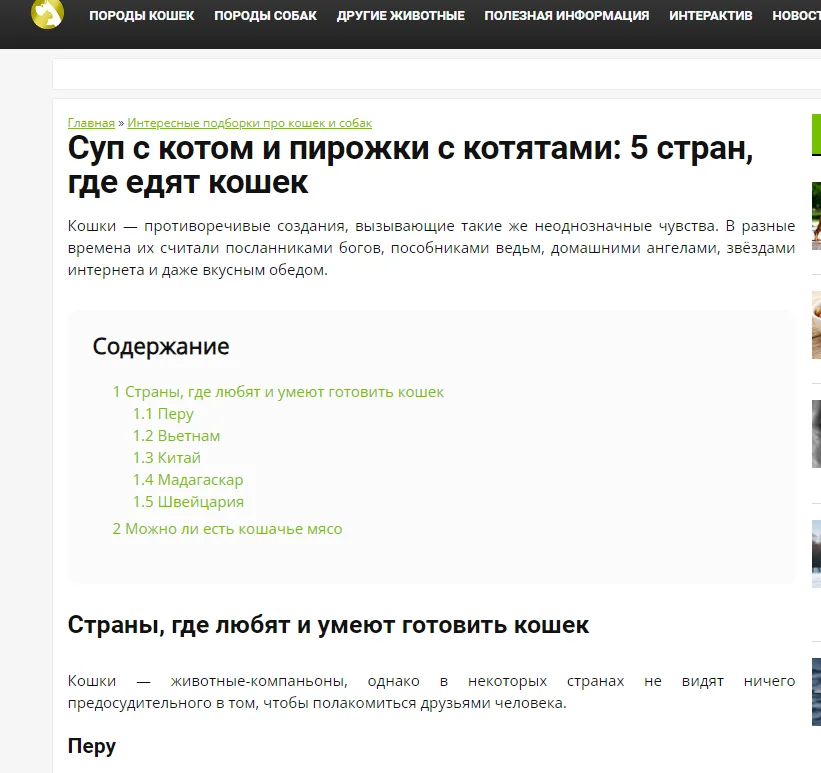Viewport: 821px width, 773px height.
Task: Open the «ПОРОДЫ СОБАК» menu
Action: pos(266,15)
